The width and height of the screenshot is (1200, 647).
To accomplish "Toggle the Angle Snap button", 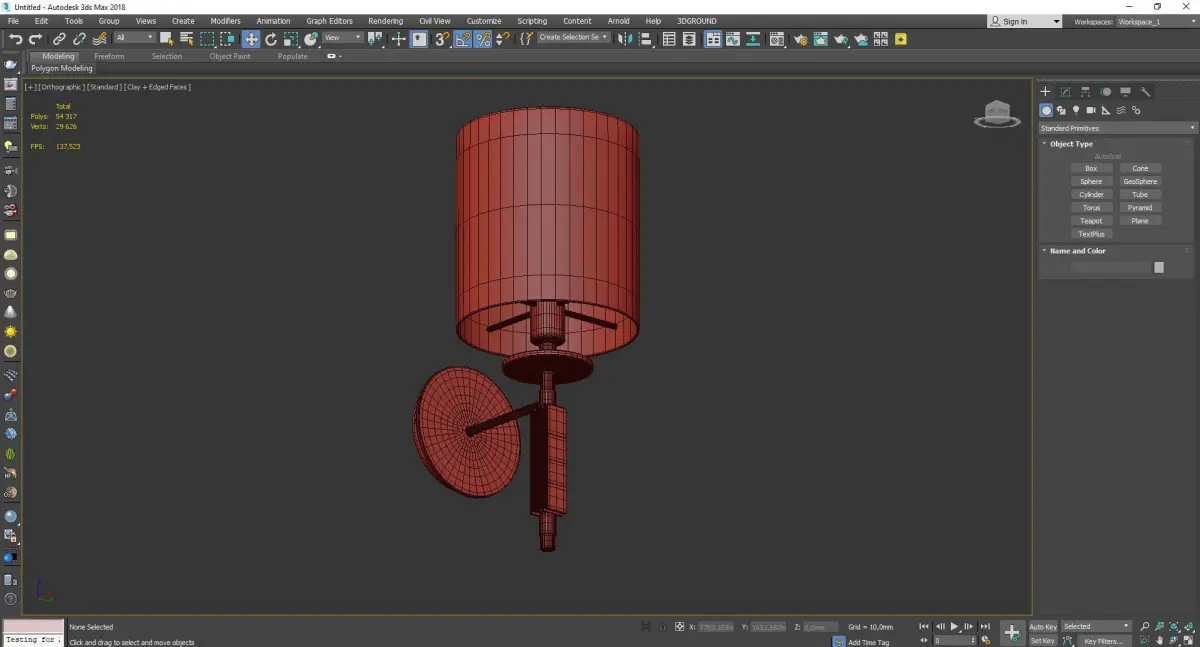I will 463,39.
